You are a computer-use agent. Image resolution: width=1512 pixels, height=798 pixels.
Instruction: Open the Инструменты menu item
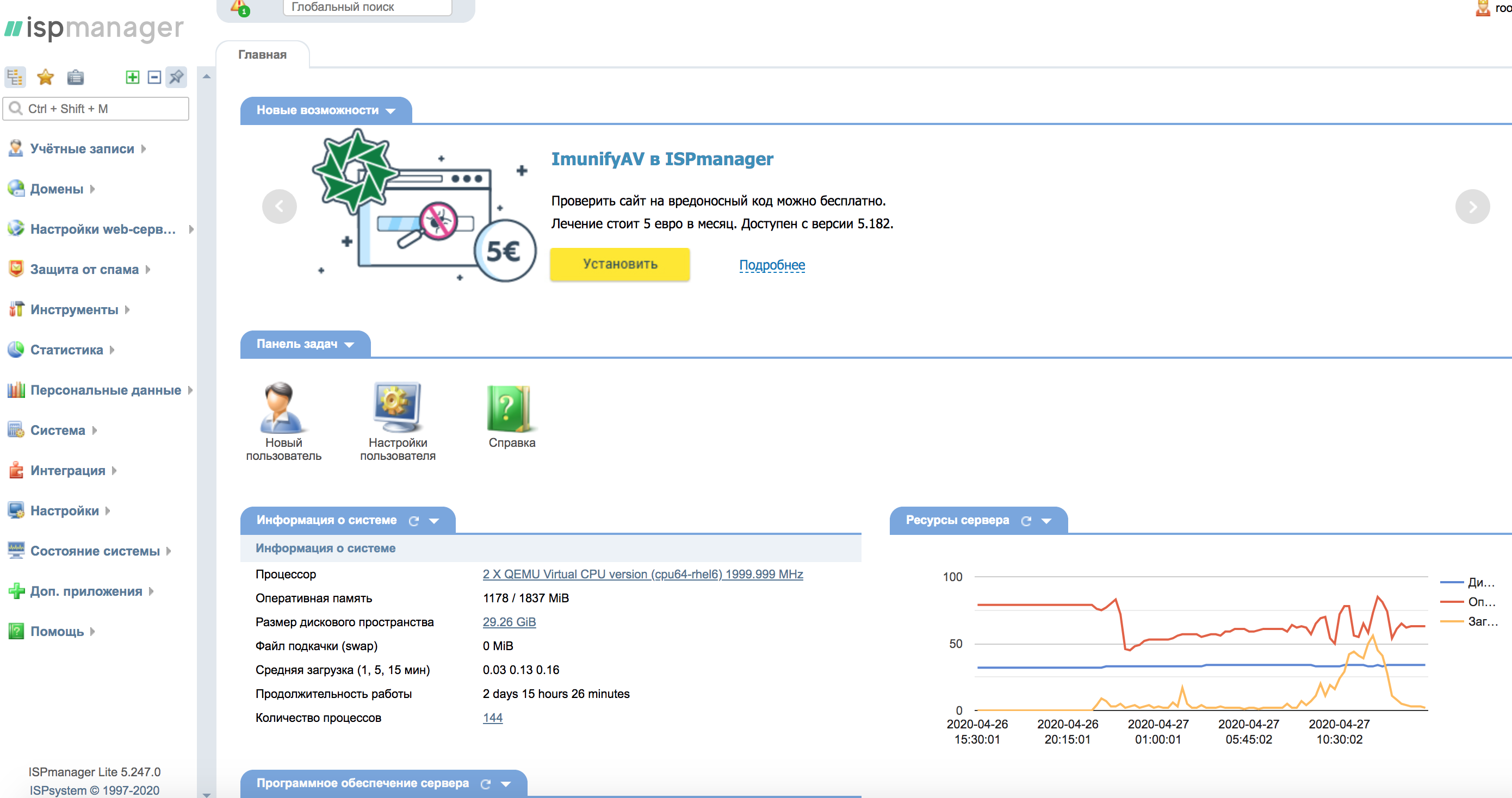tap(74, 310)
